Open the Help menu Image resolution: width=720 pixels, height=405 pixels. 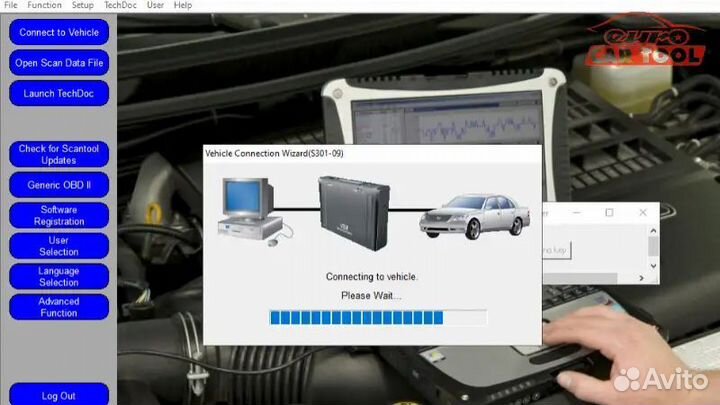tap(183, 5)
